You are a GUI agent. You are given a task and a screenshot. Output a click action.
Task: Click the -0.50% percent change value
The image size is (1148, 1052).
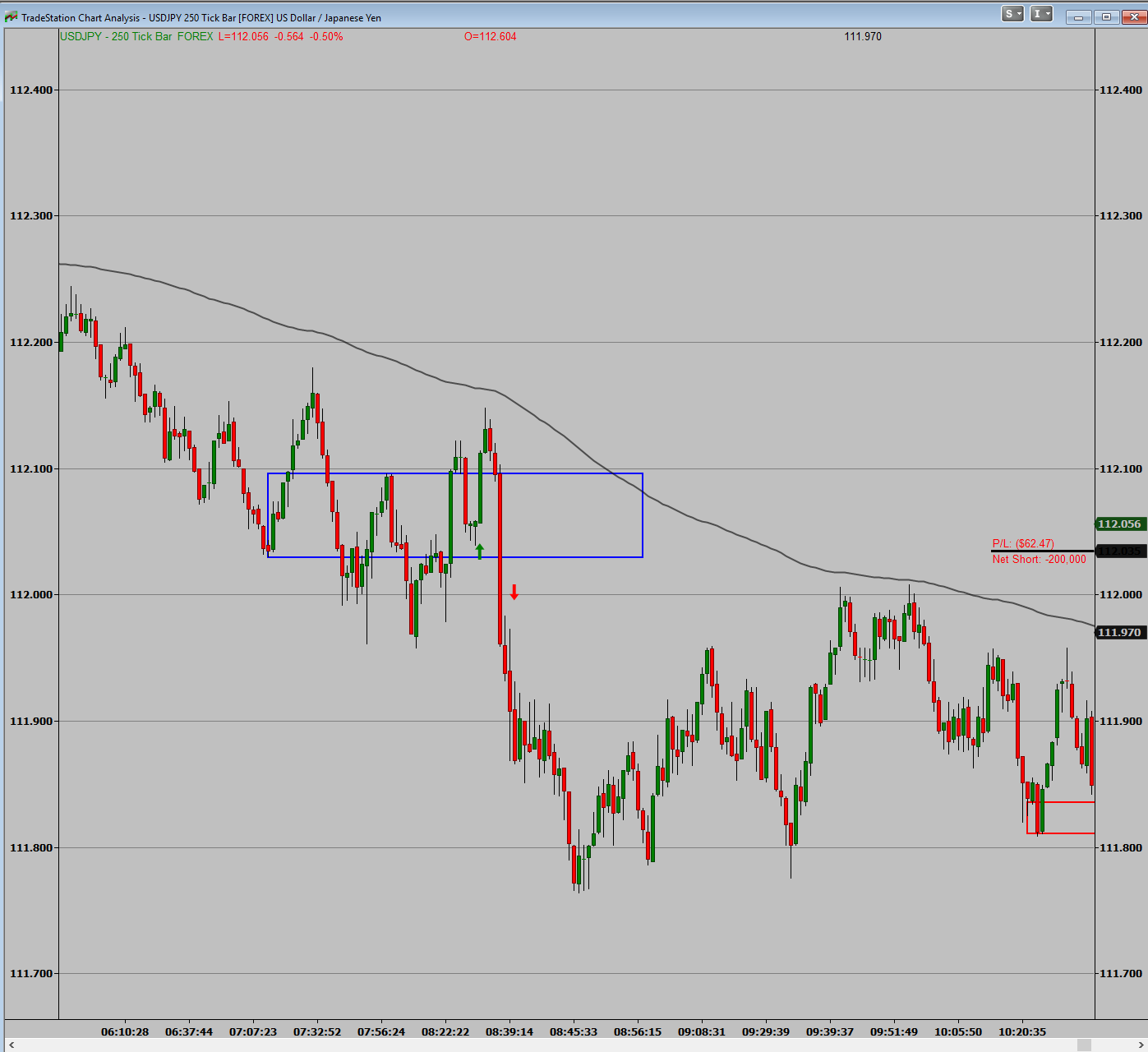[x=326, y=37]
